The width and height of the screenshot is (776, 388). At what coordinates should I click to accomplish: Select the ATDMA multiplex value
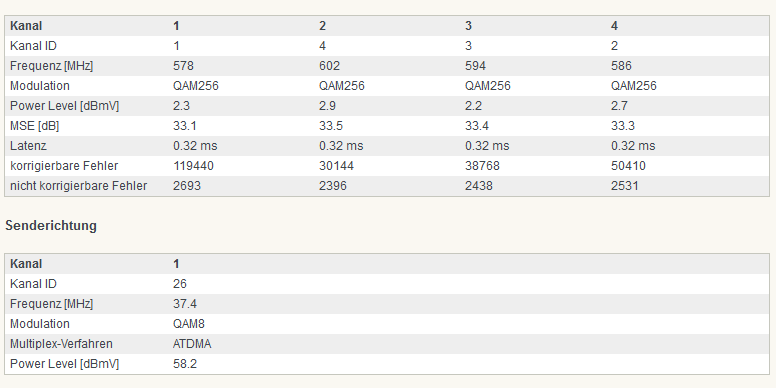click(192, 344)
